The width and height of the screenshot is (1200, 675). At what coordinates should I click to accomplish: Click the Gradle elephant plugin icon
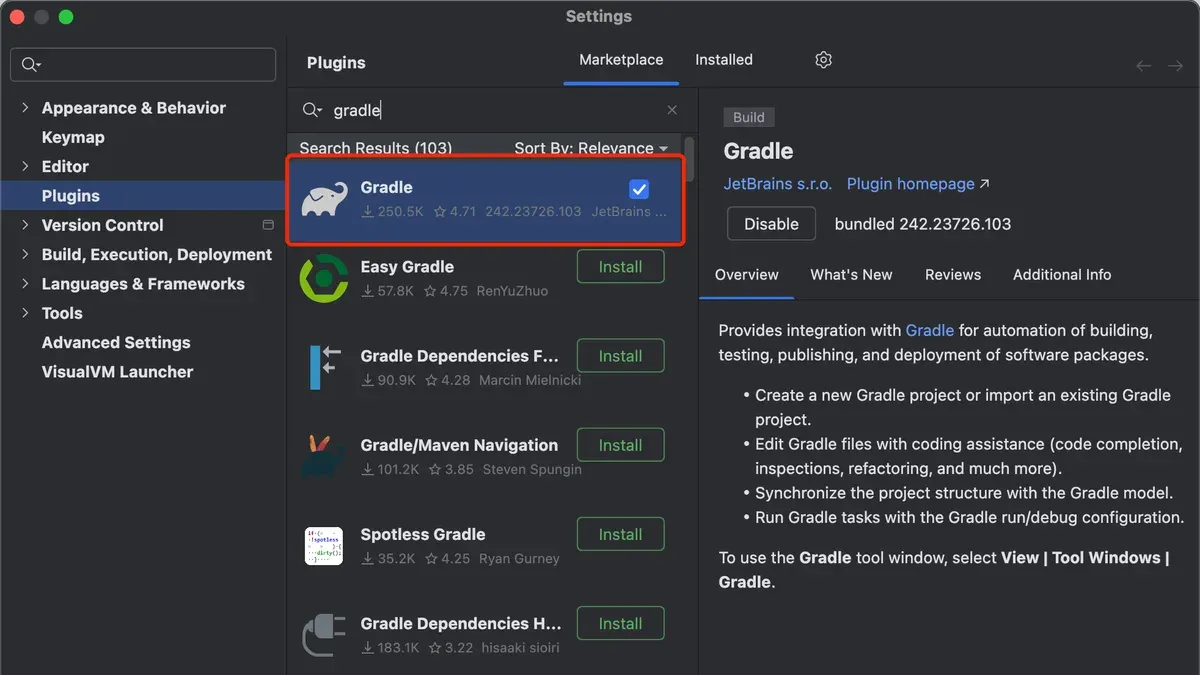(324, 199)
